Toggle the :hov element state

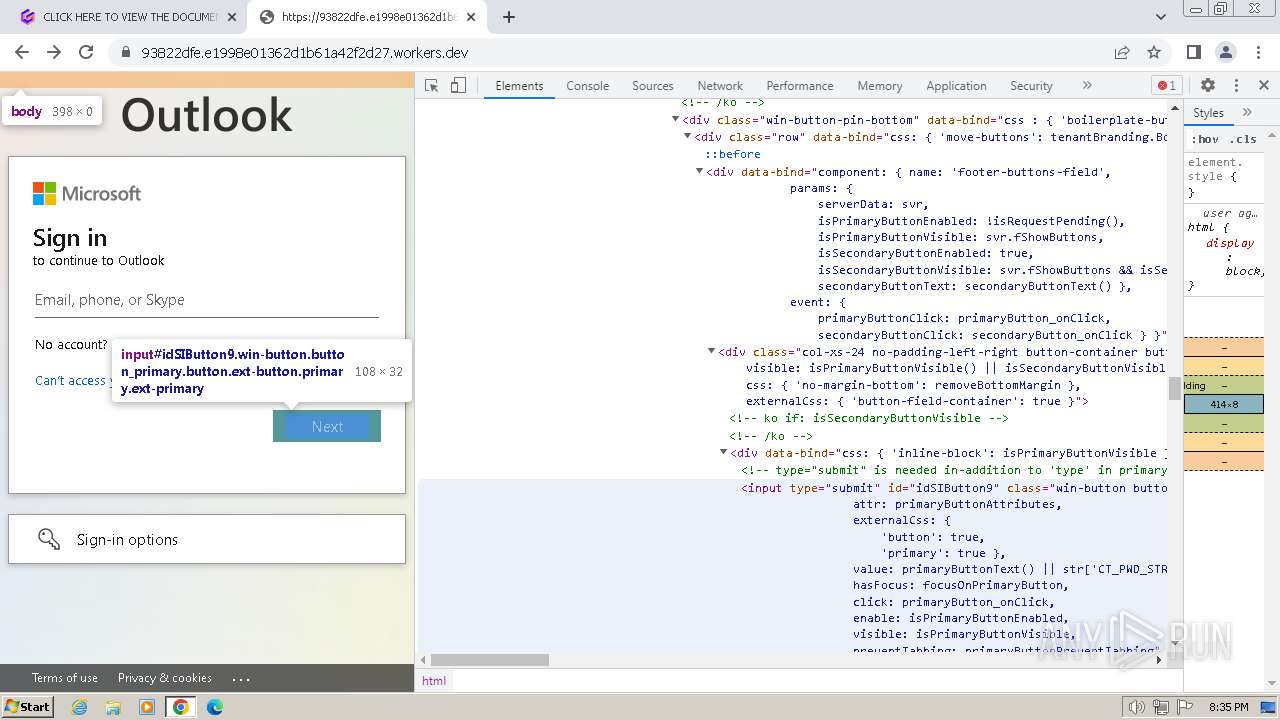point(1204,139)
